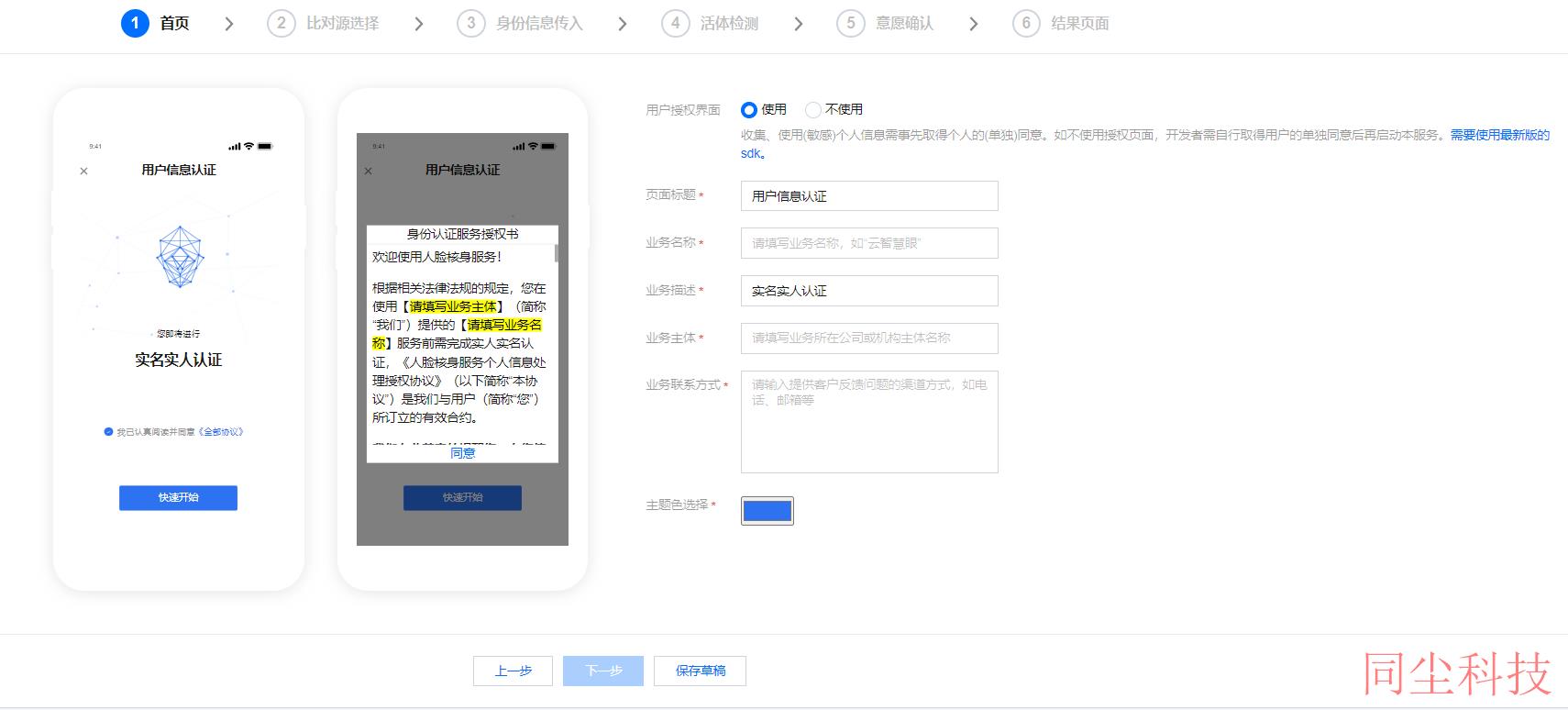Open the 《全部协议》 link in the preview
This screenshot has height=710, width=1568.
pos(221,431)
